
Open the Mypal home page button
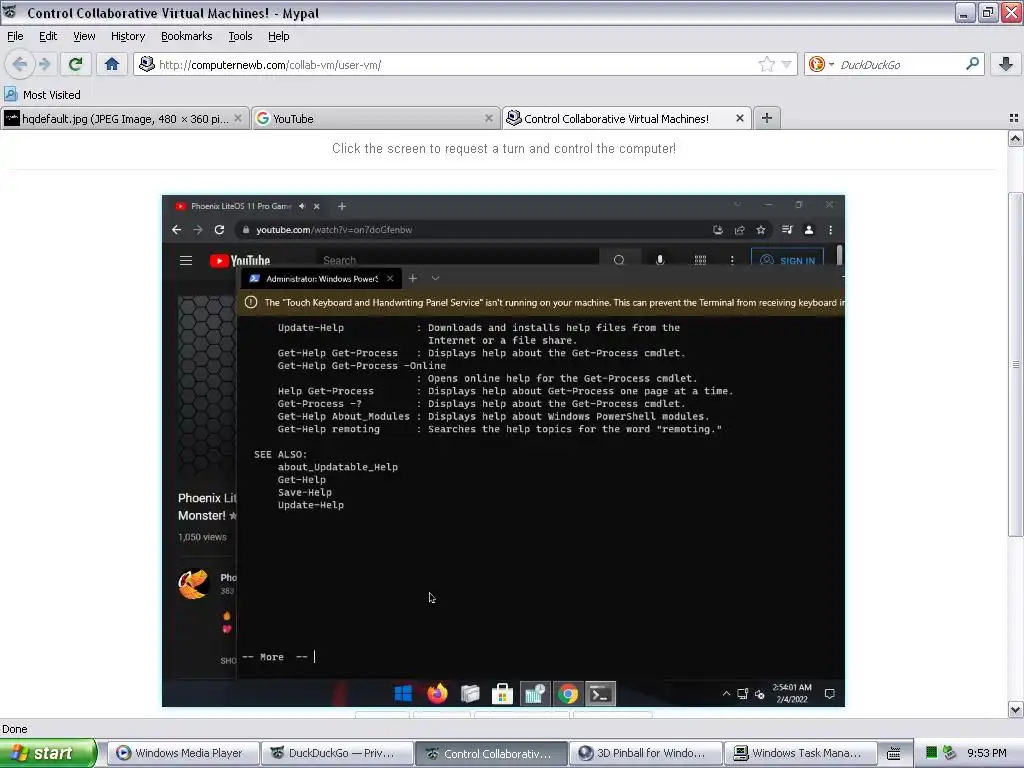(112, 64)
